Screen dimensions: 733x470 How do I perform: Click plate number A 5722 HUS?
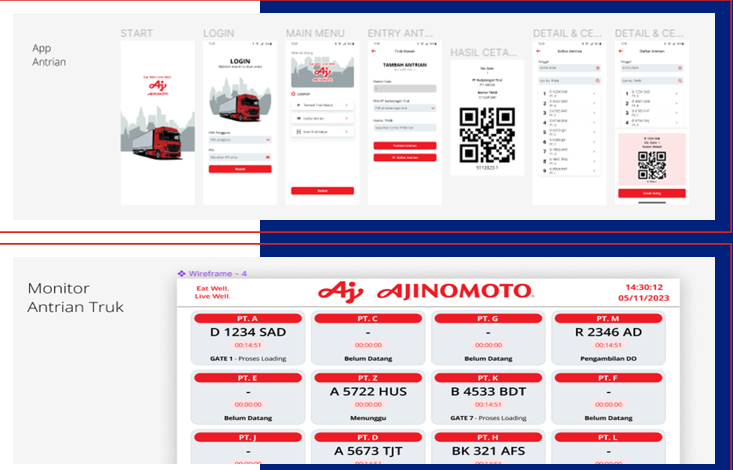(368, 391)
